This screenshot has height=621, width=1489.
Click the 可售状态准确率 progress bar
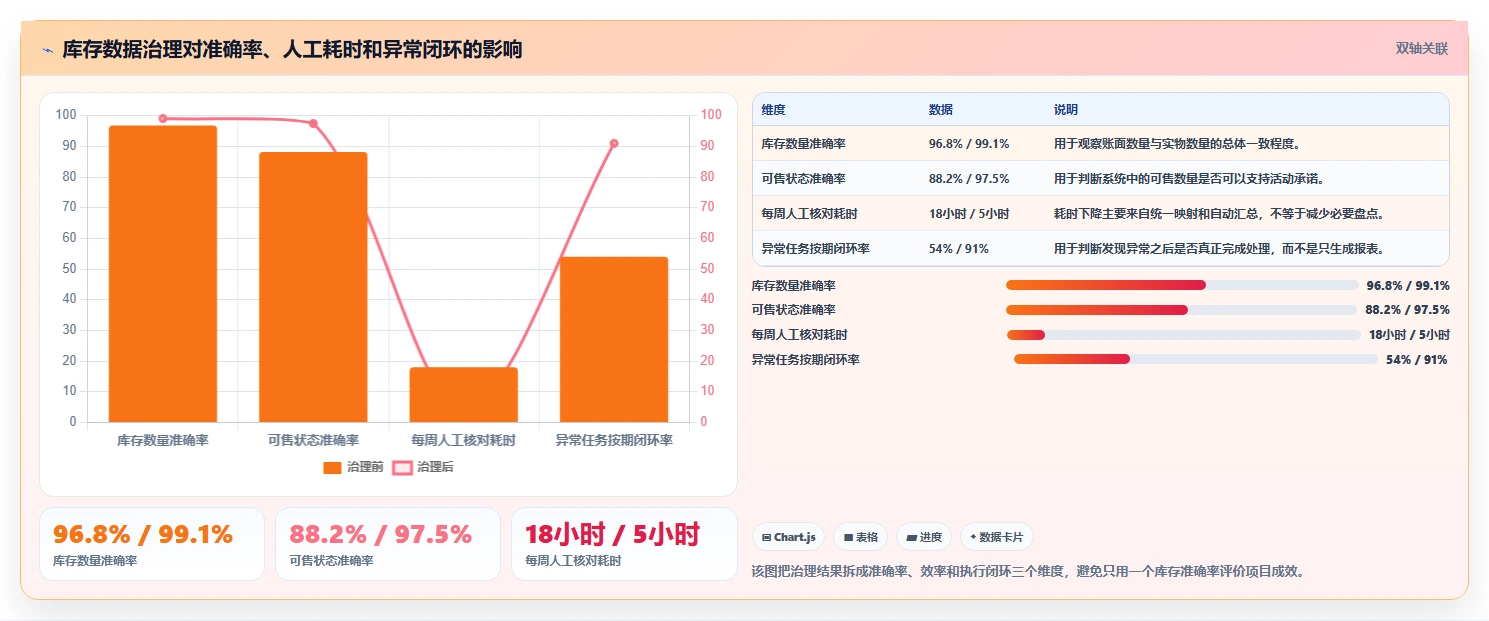coord(1181,310)
